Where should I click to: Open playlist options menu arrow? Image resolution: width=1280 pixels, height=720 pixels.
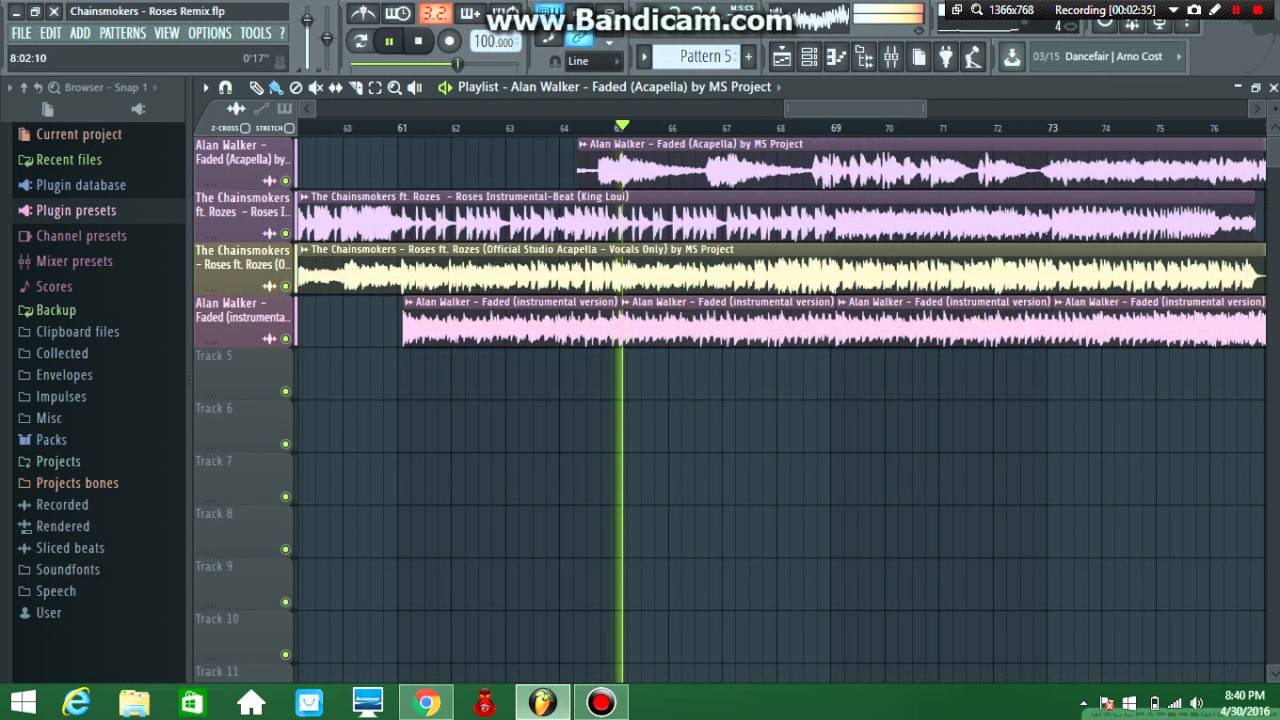pyautogui.click(x=206, y=88)
